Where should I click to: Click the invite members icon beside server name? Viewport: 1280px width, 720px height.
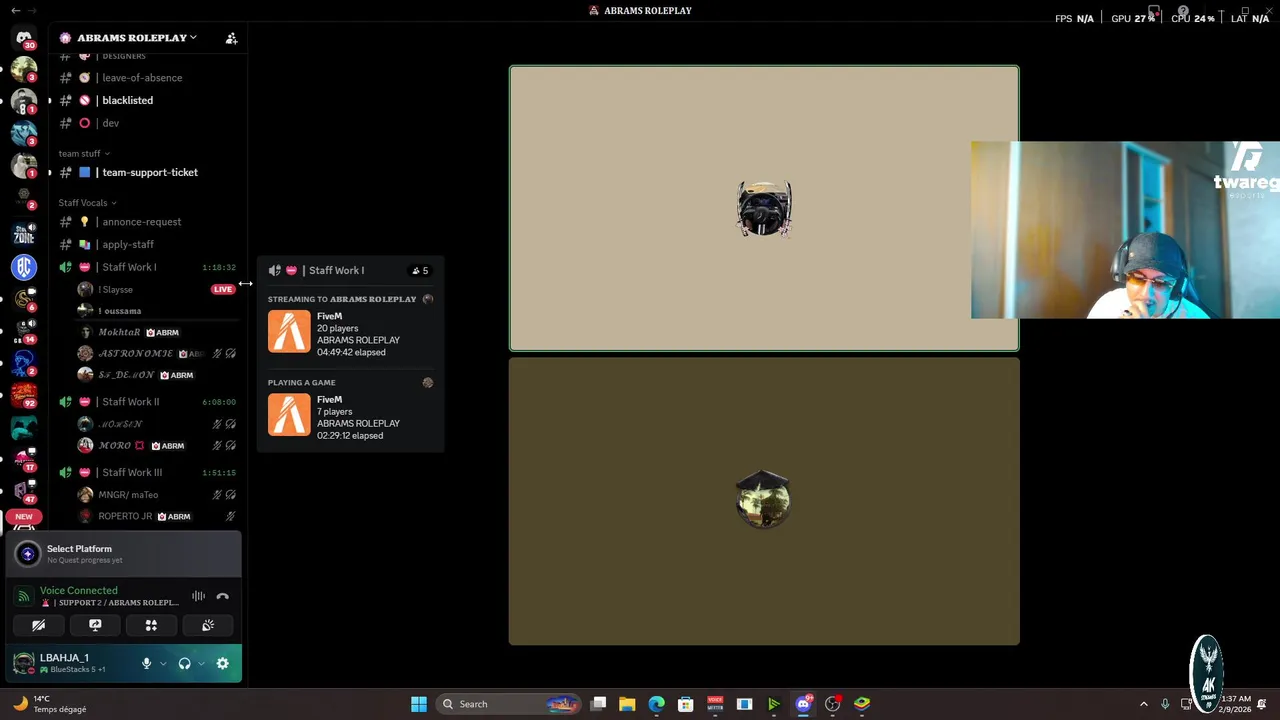click(231, 38)
